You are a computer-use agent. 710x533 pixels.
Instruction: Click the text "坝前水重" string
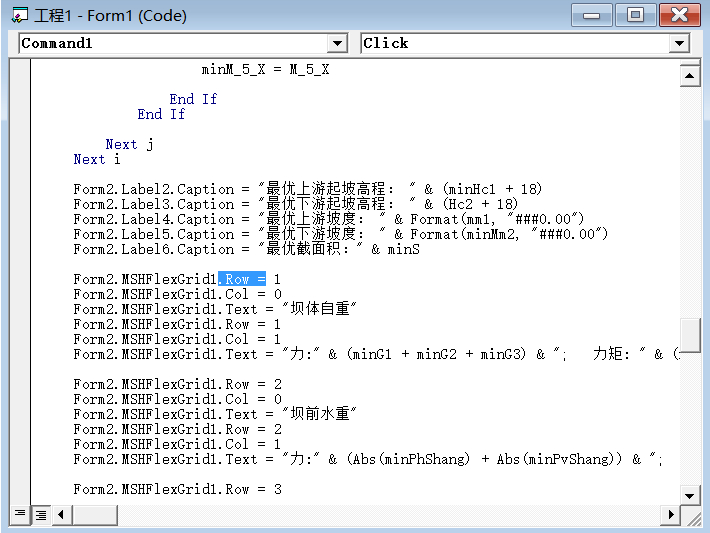pyautogui.click(x=319, y=414)
